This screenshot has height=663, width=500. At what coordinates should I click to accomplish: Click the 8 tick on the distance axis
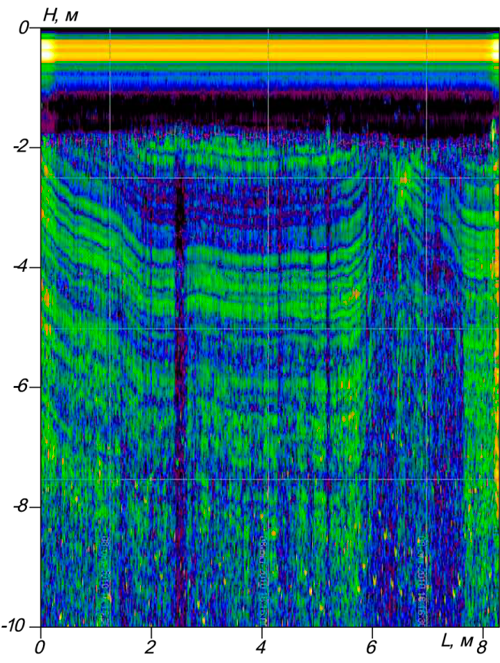[x=482, y=647]
